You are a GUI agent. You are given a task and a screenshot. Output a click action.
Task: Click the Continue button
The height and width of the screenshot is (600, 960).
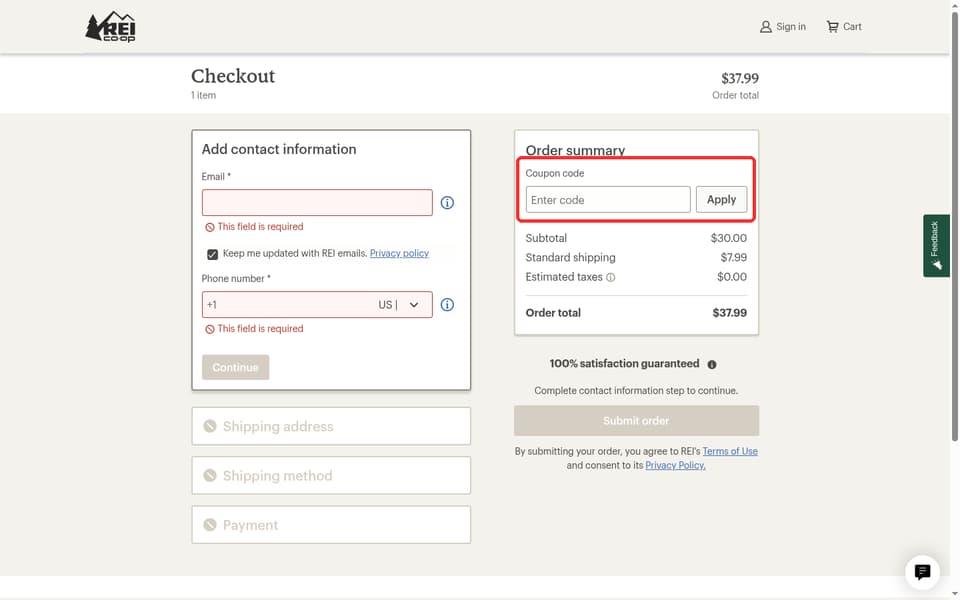[236, 367]
